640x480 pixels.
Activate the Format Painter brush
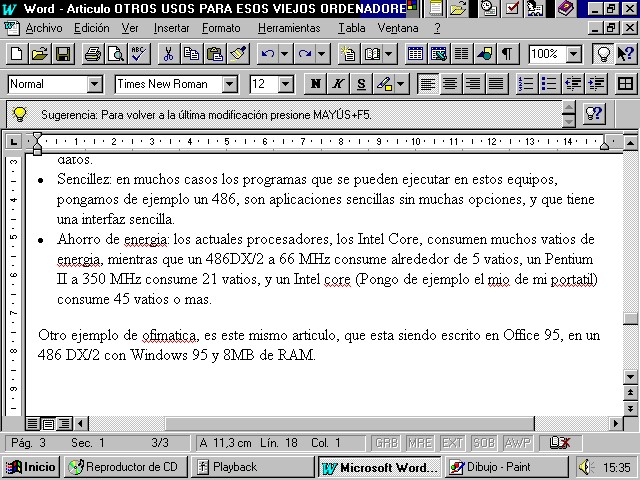[238, 54]
